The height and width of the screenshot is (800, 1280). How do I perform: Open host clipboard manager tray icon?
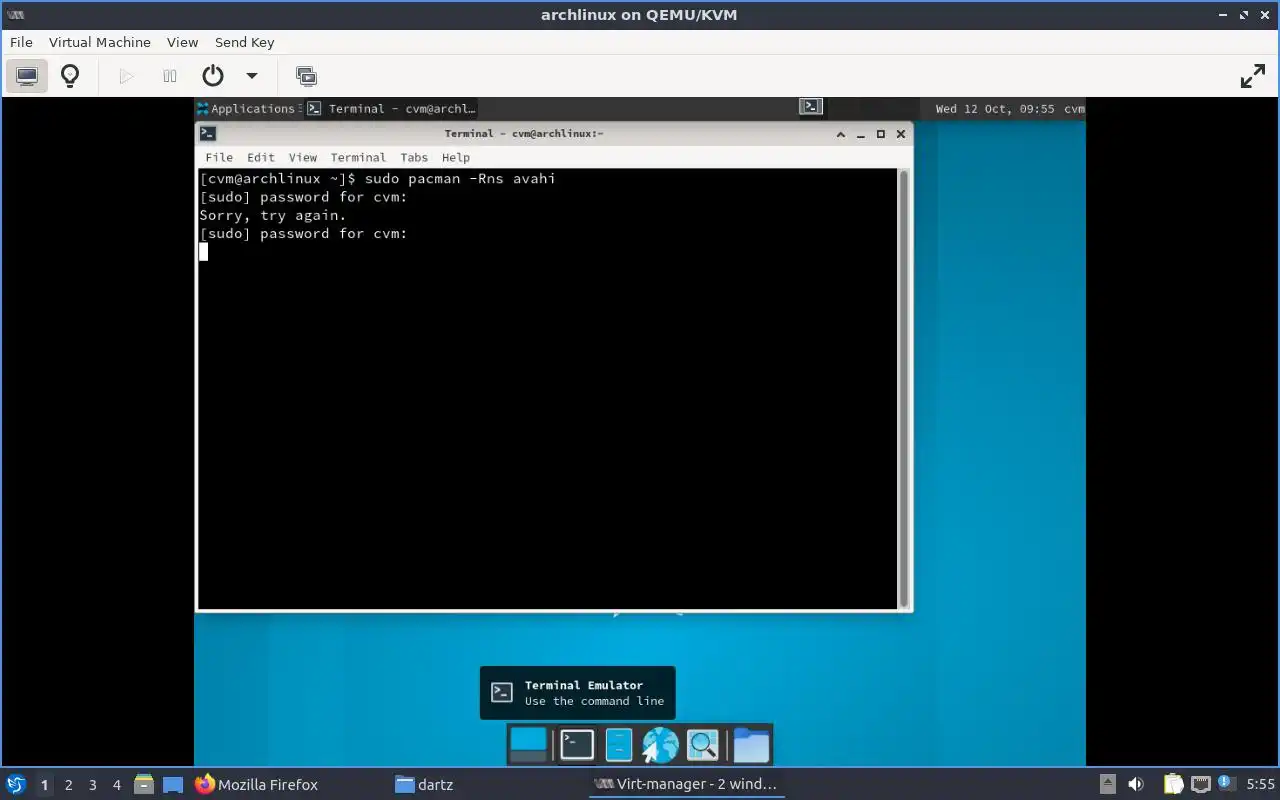(x=1173, y=784)
